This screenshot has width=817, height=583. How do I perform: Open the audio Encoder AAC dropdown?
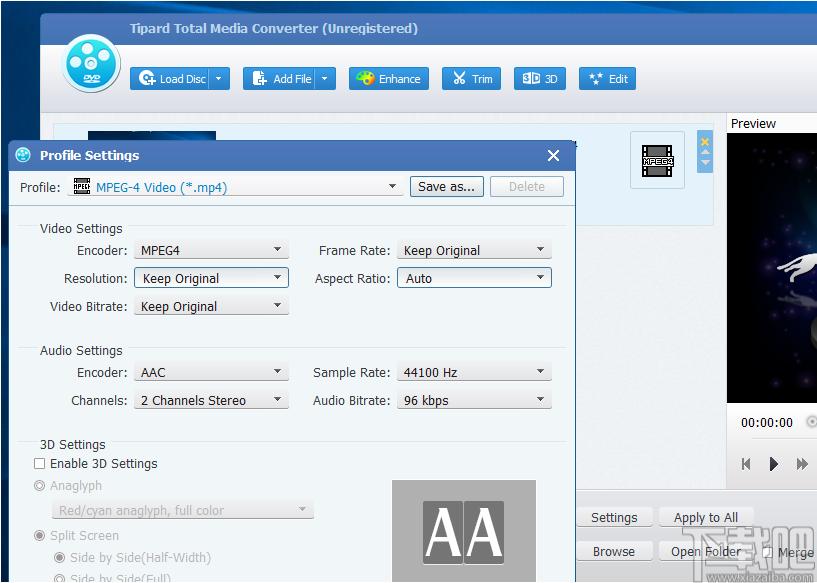(211, 372)
